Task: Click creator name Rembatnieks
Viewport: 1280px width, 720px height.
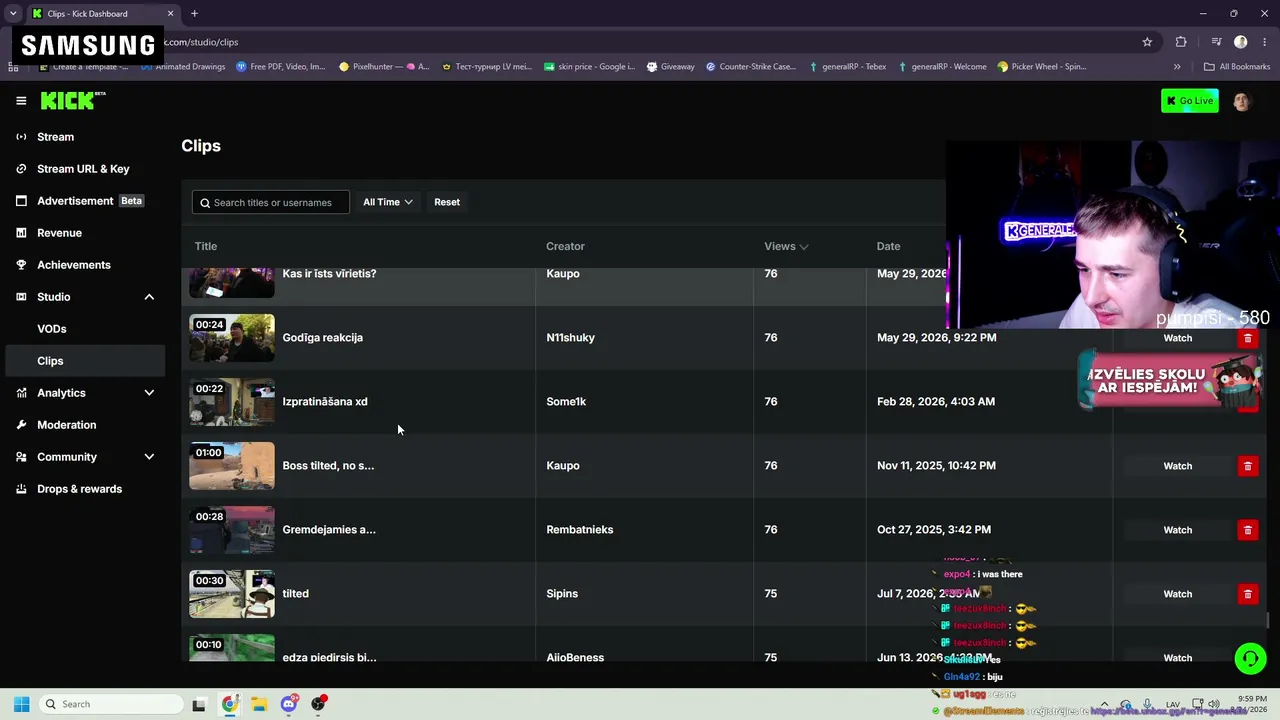Action: pyautogui.click(x=580, y=530)
